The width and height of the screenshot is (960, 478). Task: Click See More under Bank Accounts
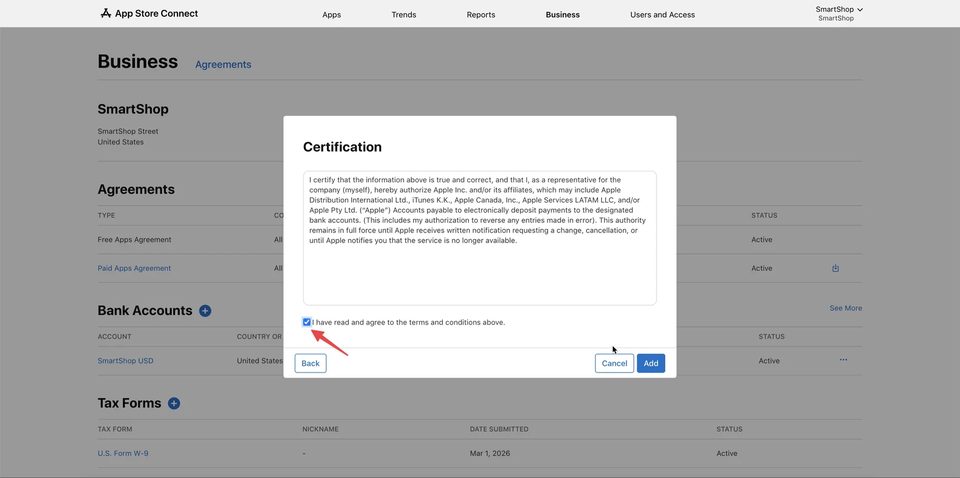click(x=846, y=308)
